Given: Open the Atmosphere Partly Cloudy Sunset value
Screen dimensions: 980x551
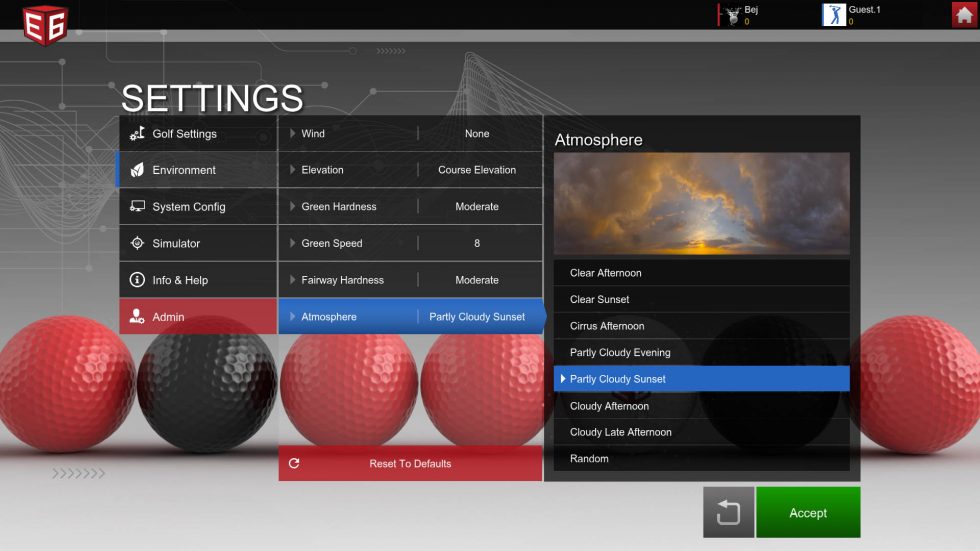Looking at the screenshot, I should tap(477, 317).
